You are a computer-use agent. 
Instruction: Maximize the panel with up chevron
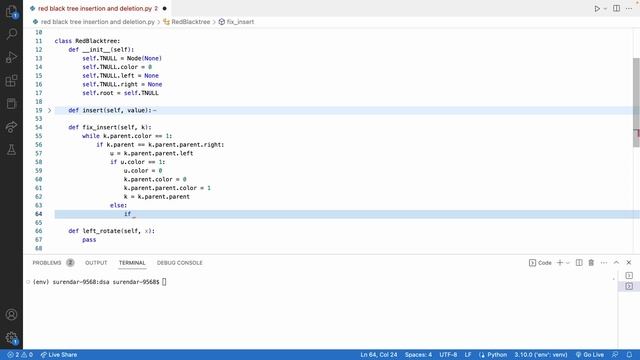616,263
